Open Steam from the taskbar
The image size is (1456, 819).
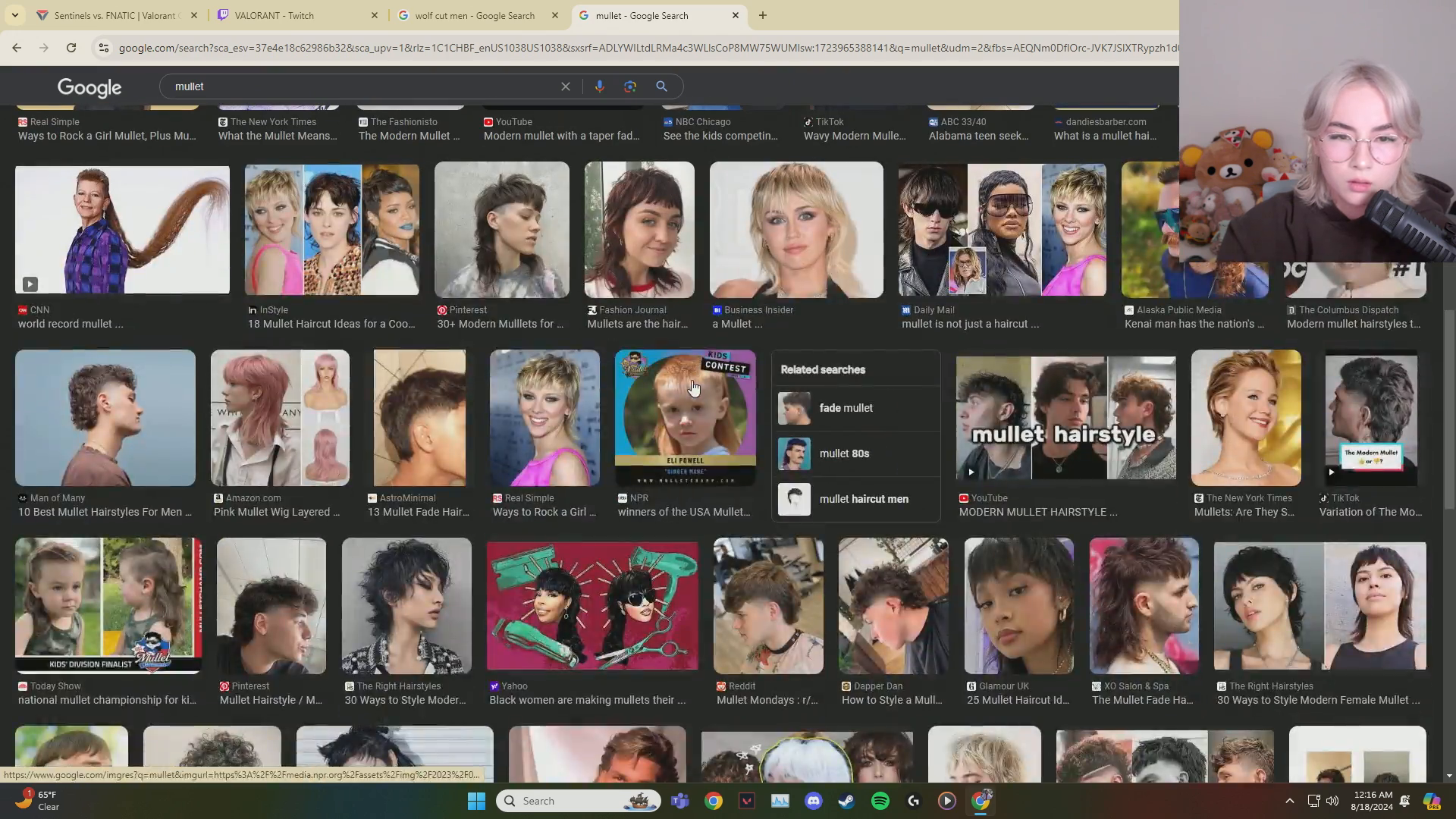(x=846, y=801)
